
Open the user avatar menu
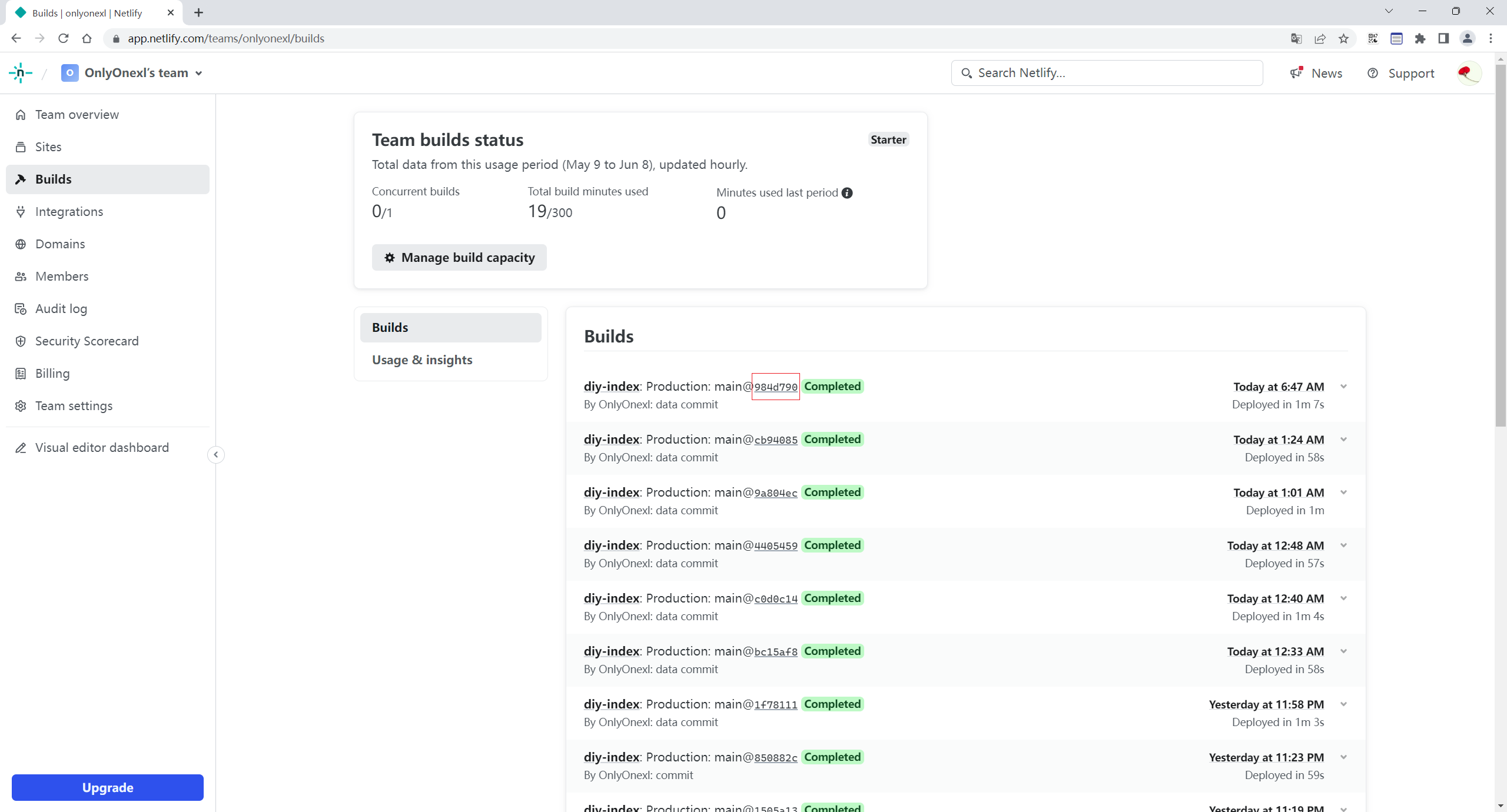click(x=1468, y=73)
